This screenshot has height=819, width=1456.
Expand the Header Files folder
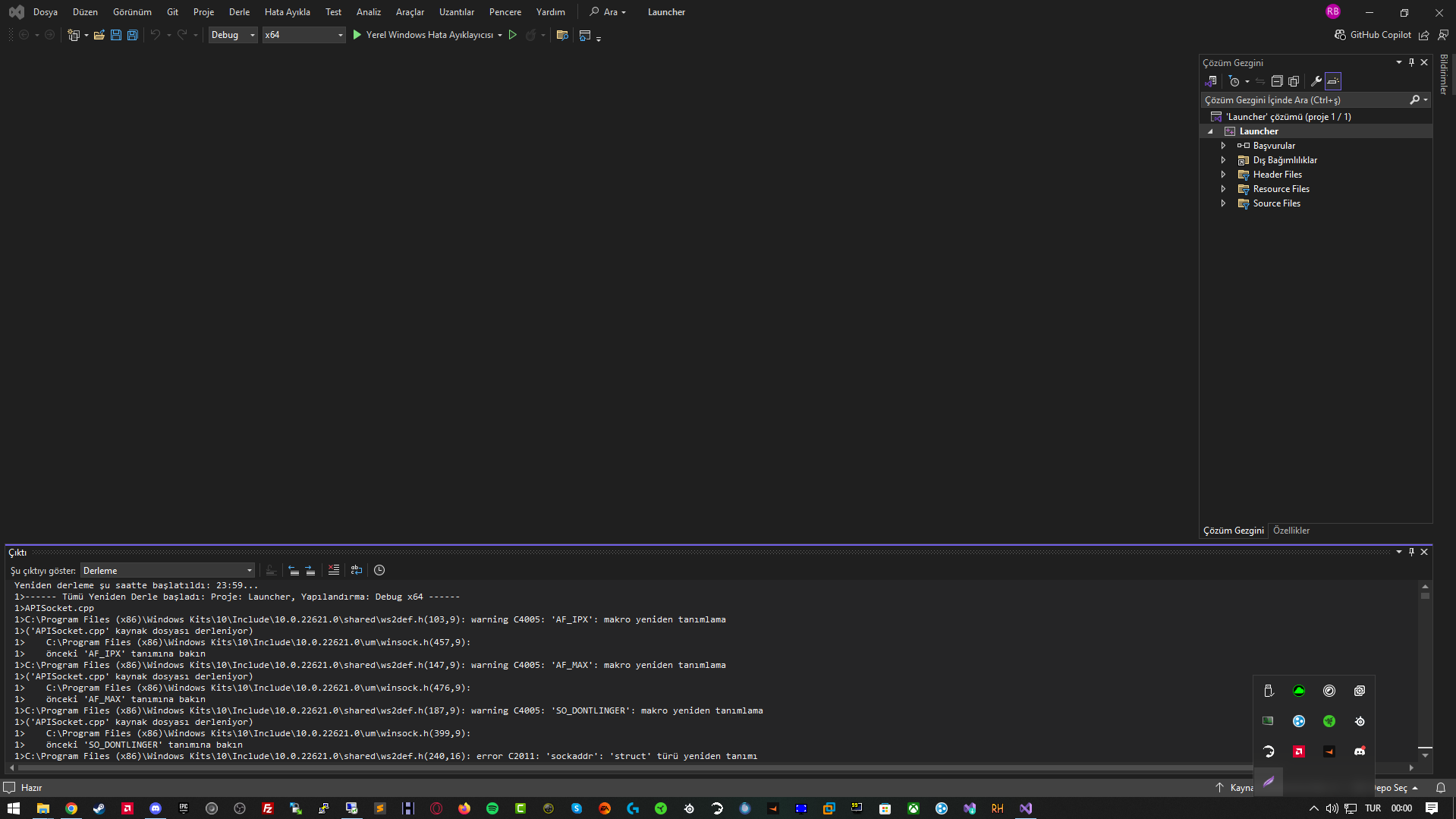1223,175
